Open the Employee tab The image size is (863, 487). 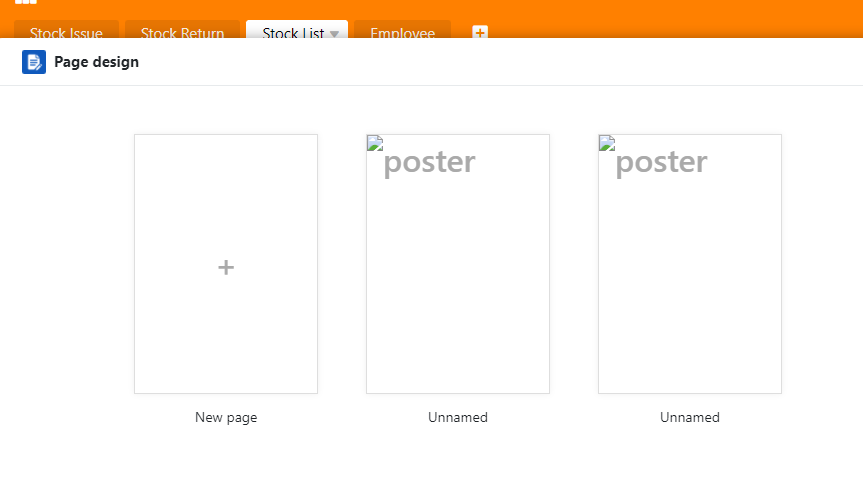tap(402, 33)
